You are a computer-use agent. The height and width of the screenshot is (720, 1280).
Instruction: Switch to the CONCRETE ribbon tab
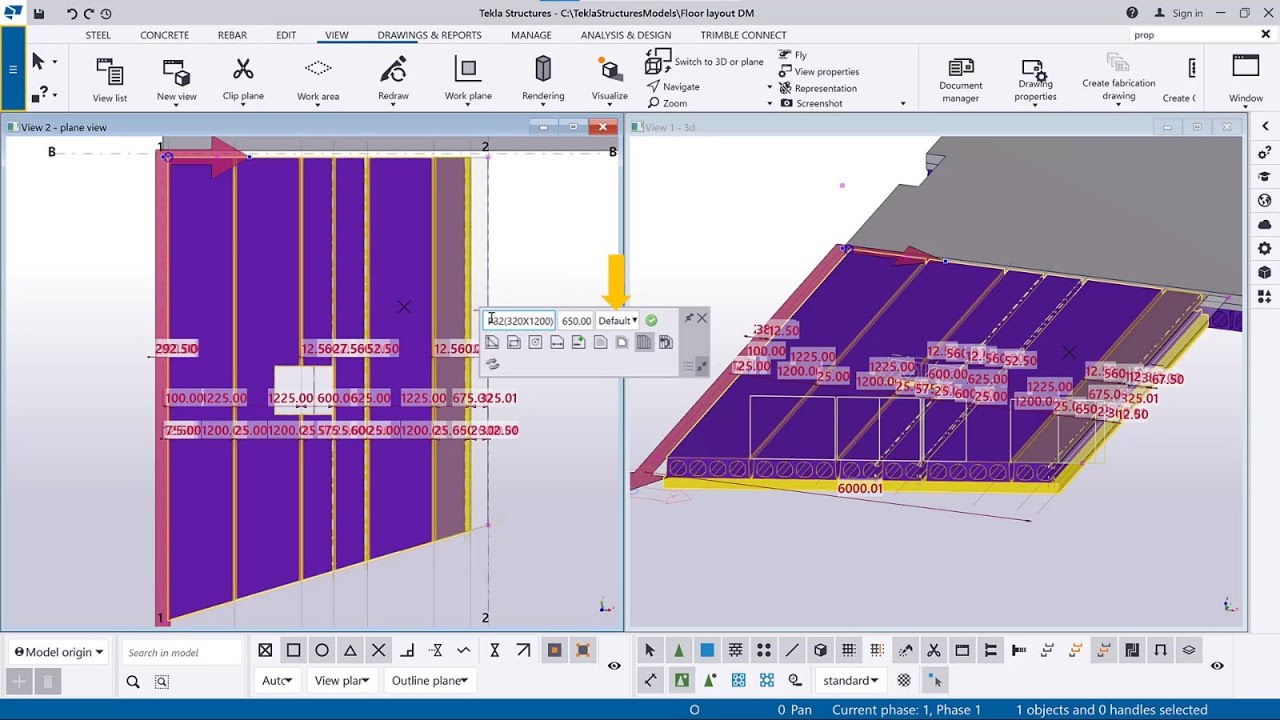164,35
